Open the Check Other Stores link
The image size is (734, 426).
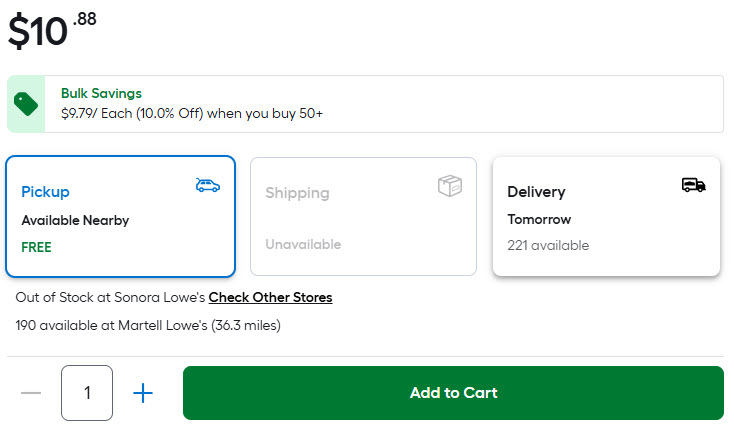tap(270, 298)
